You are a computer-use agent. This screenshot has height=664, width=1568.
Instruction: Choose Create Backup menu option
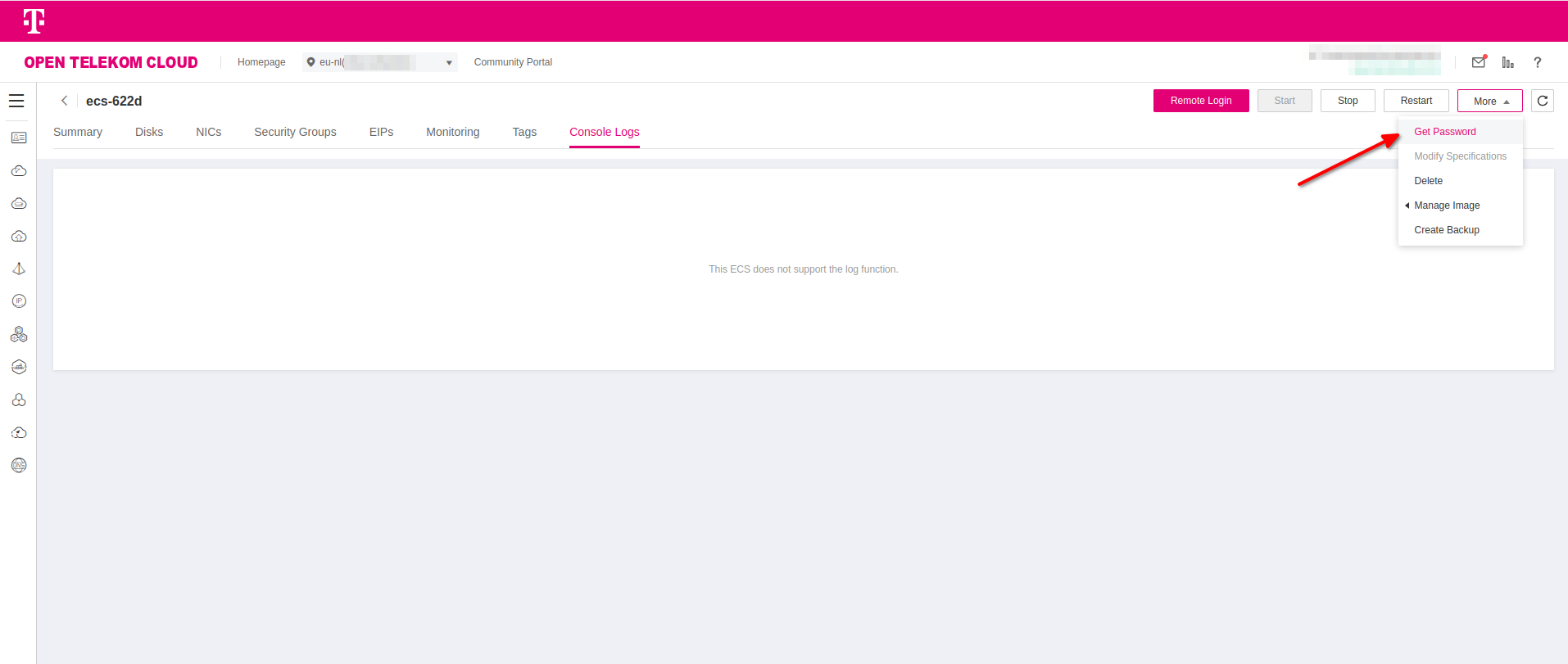point(1447,230)
